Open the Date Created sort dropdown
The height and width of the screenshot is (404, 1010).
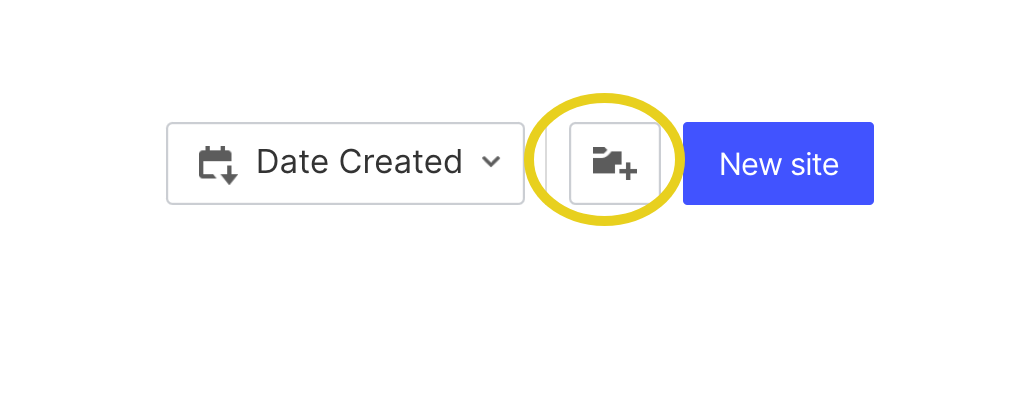tap(345, 163)
